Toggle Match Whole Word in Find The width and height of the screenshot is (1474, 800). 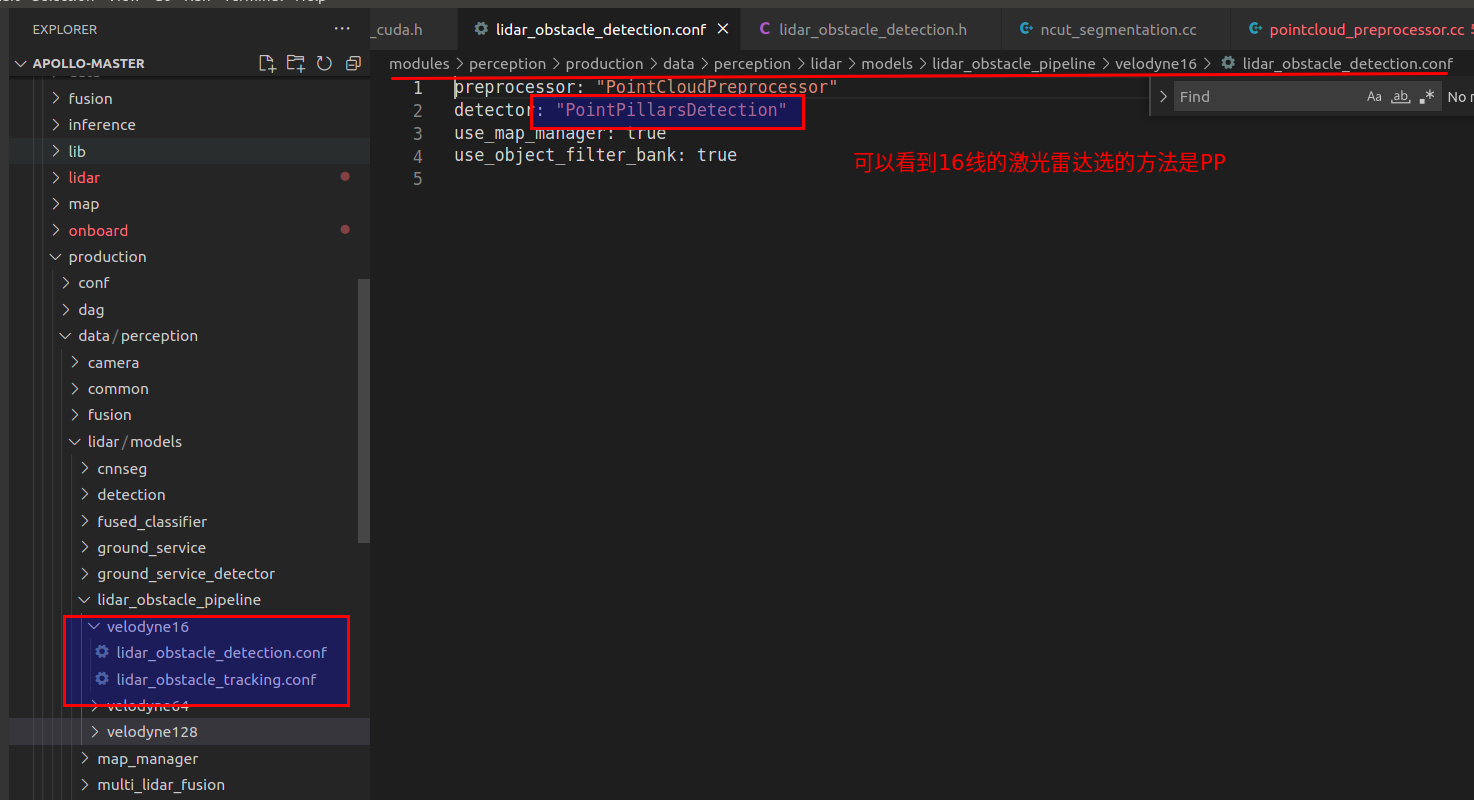tap(1401, 97)
